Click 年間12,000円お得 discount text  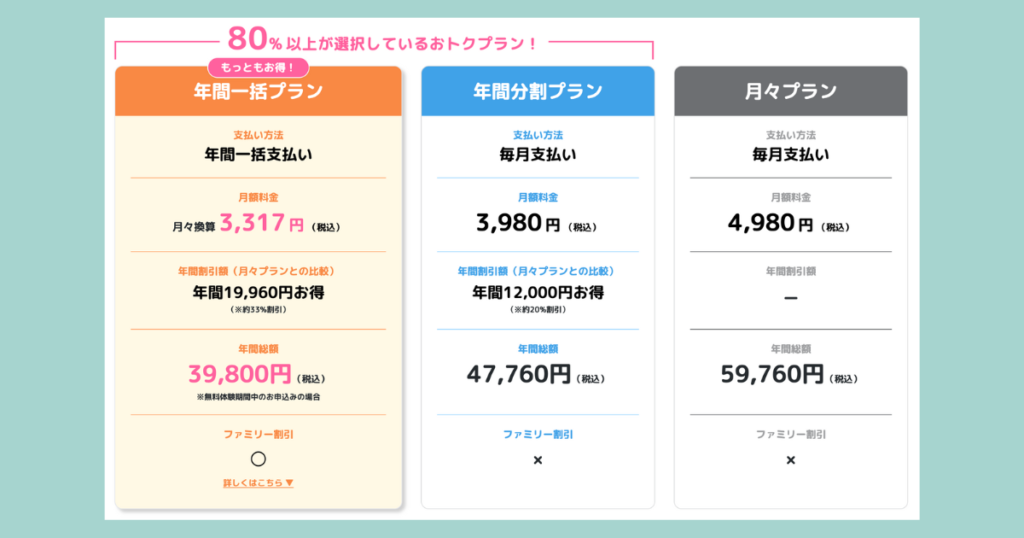537,293
